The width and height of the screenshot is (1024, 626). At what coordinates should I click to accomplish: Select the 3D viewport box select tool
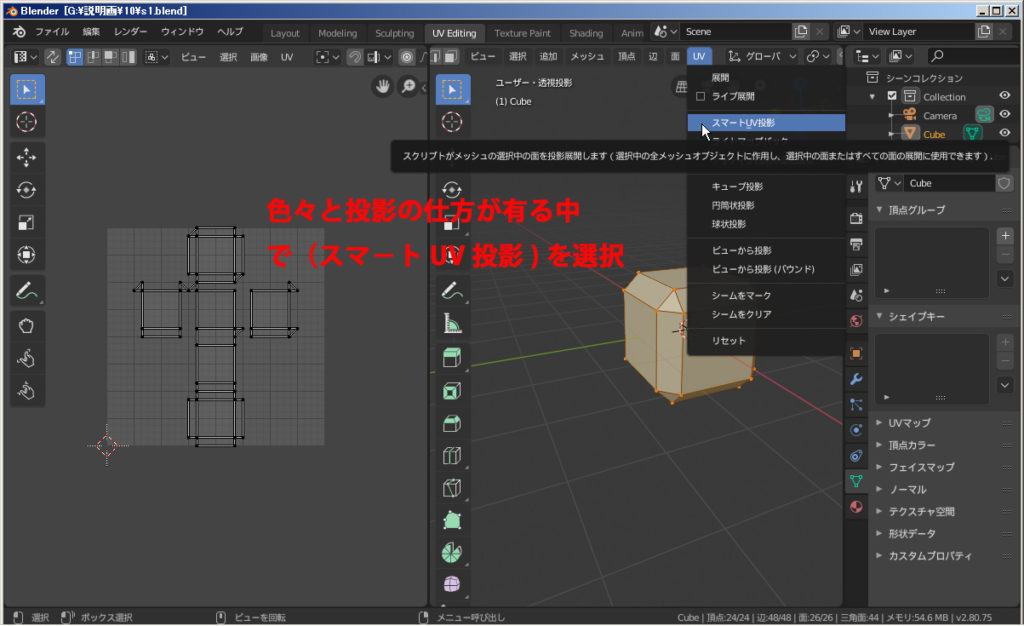coord(452,89)
